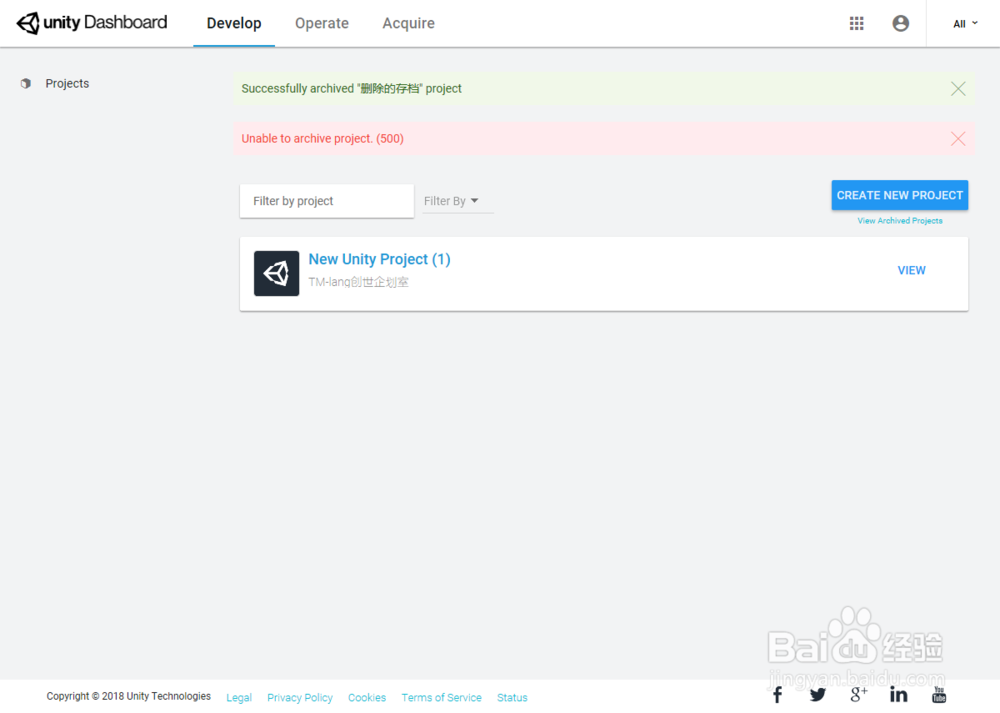Open the New Unity Project (1) title link
The width and height of the screenshot is (1000, 713).
[379, 260]
